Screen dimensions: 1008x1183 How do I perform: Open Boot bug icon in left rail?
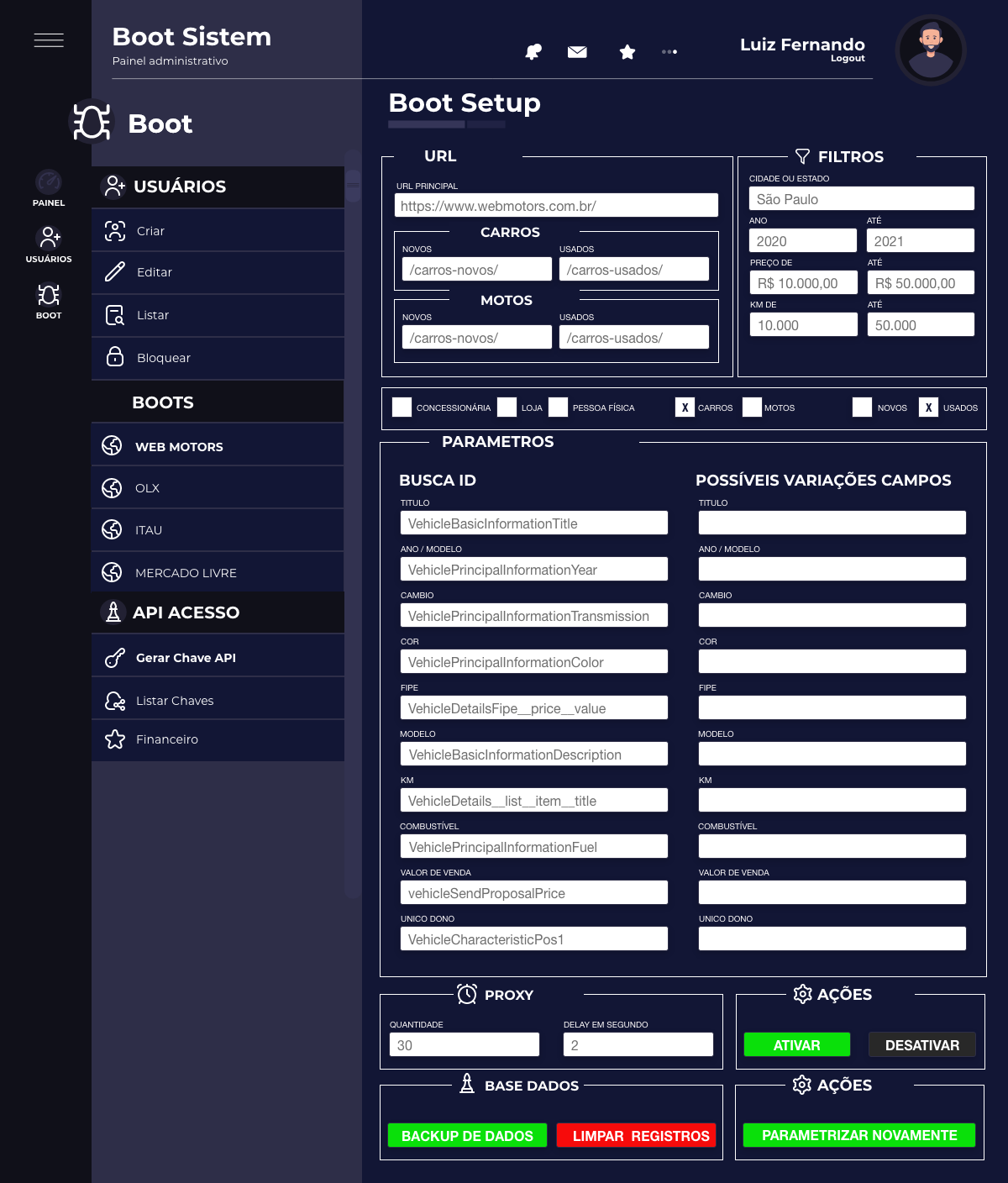(49, 294)
